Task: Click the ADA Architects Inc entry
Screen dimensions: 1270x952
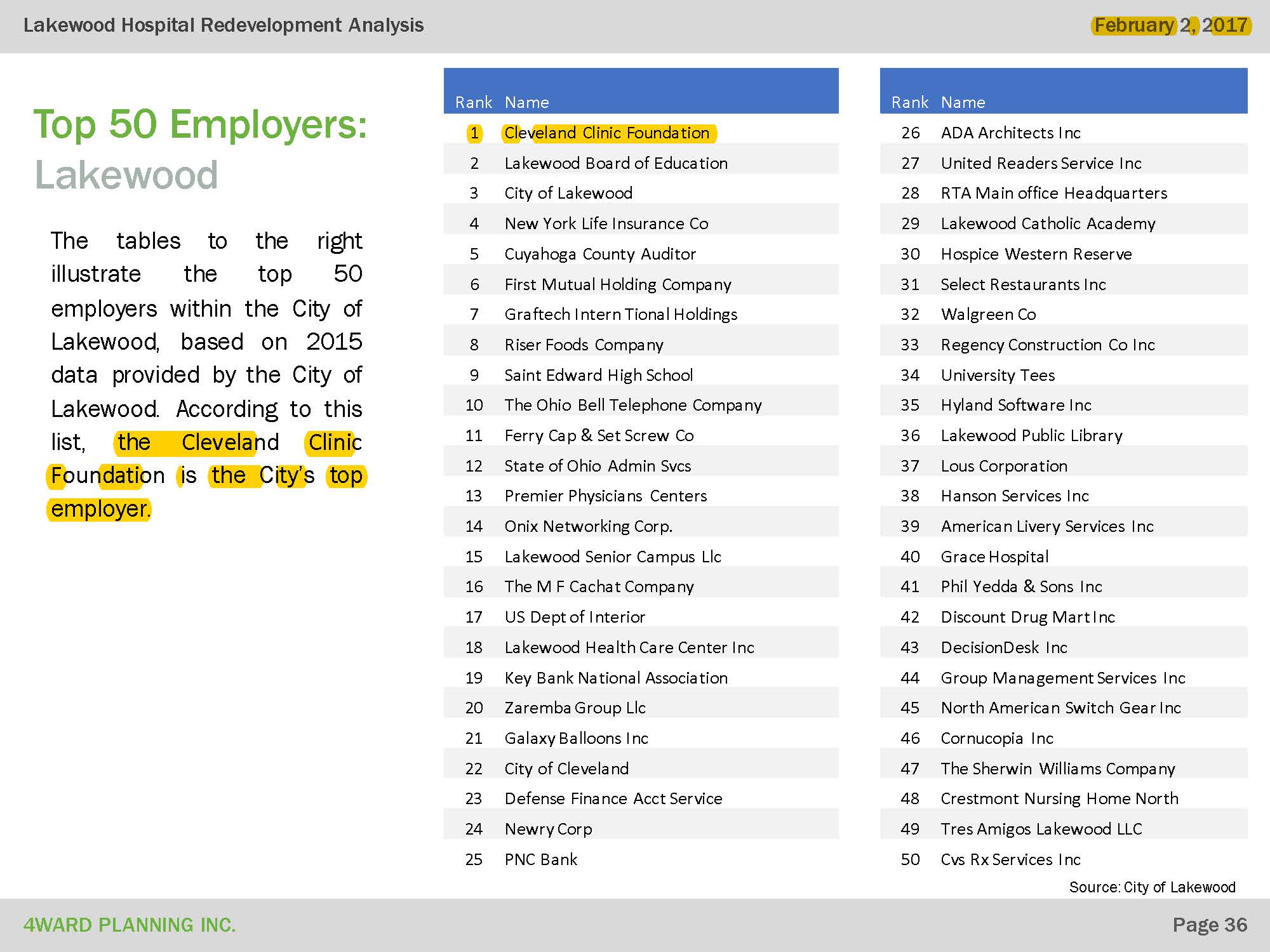Action: tap(1010, 133)
